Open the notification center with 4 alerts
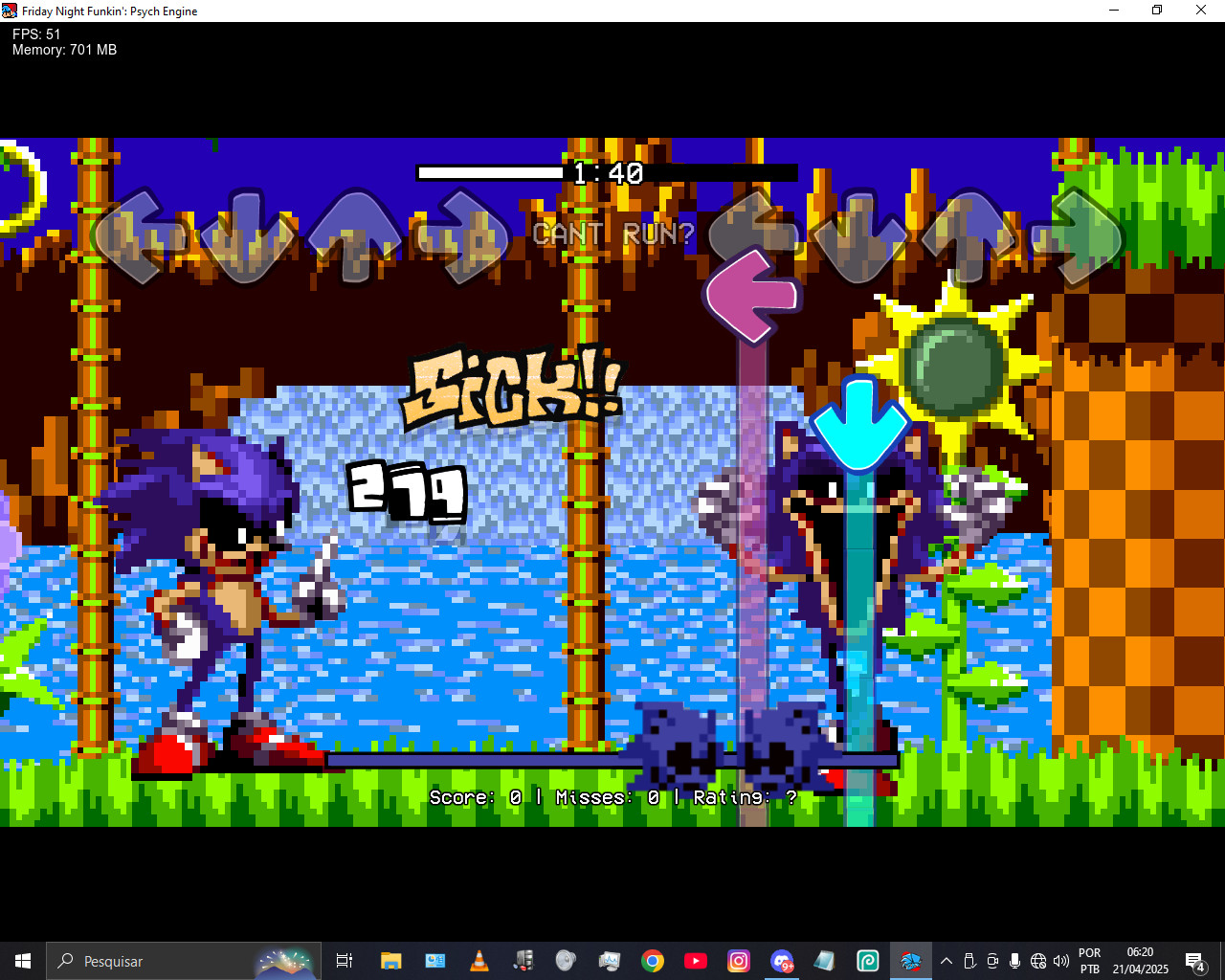This screenshot has width=1225, height=980. [x=1194, y=961]
